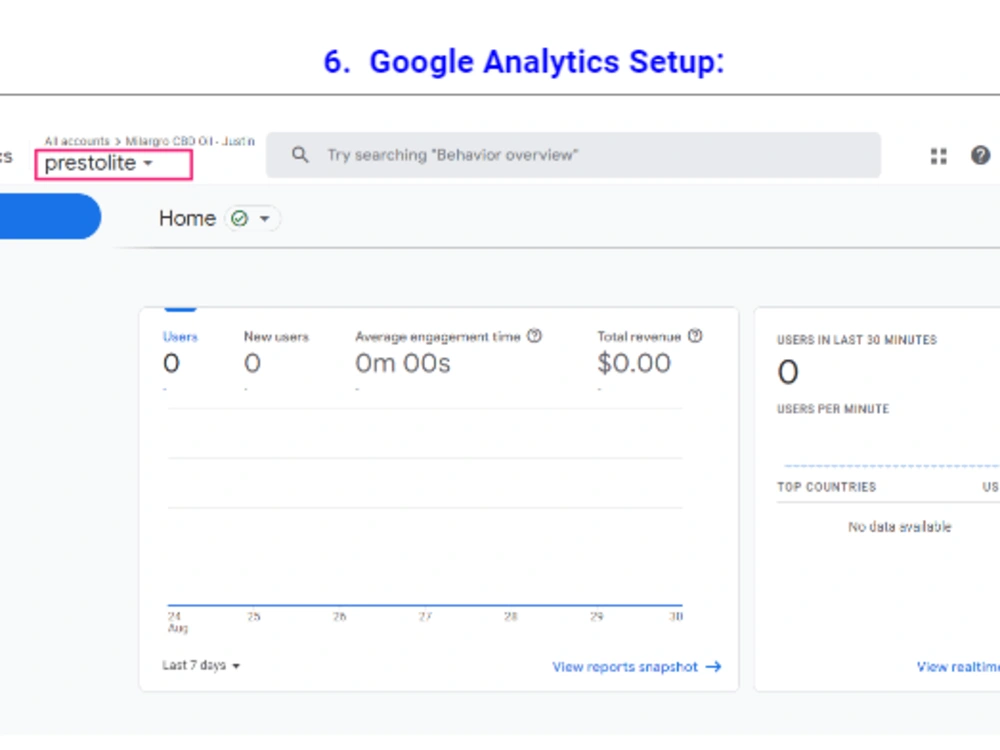Open the Last 7 days date range dropdown
Viewport: 1000px width, 750px height.
(x=201, y=665)
